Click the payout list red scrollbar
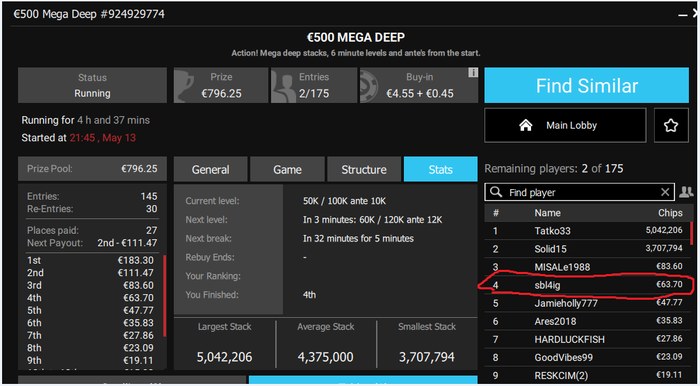 165,295
